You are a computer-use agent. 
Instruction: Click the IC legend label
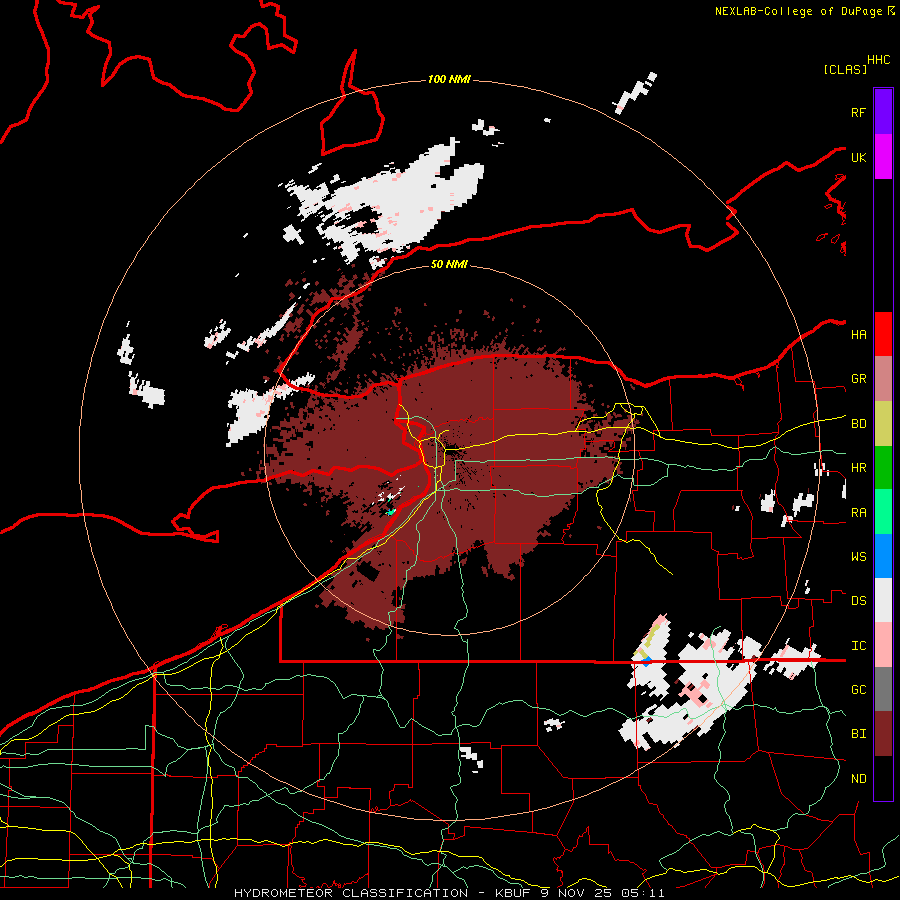point(858,646)
